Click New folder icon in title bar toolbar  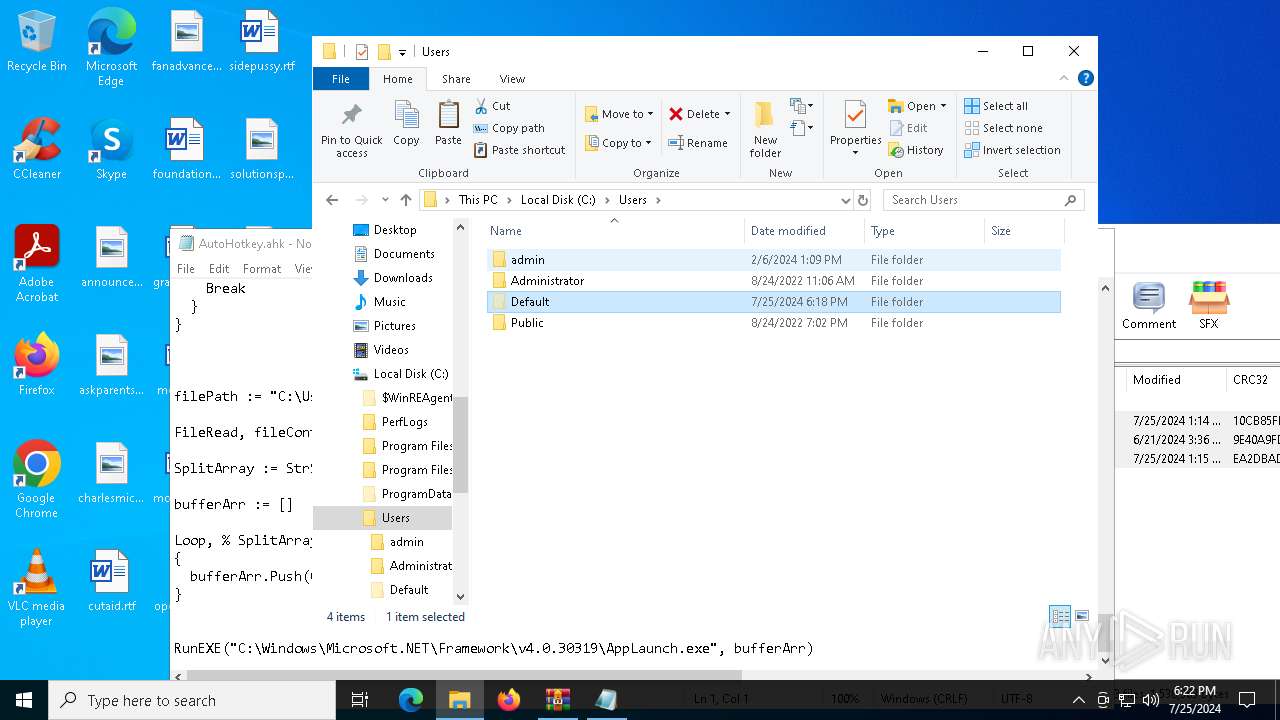click(x=384, y=52)
